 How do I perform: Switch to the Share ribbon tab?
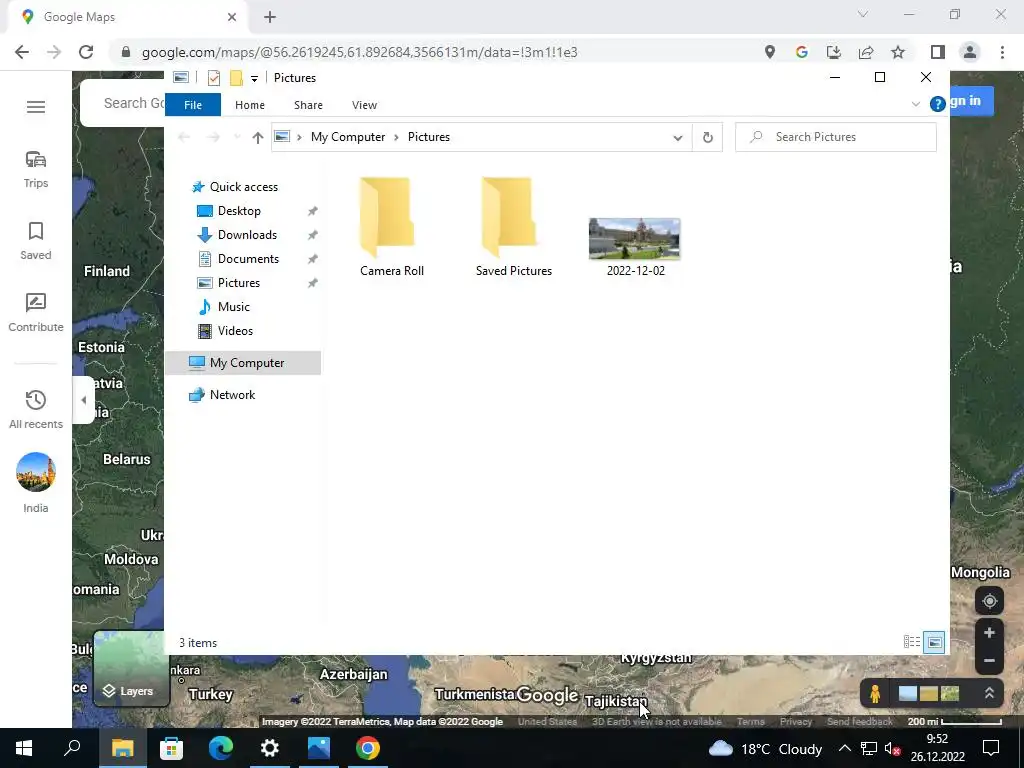[308, 104]
